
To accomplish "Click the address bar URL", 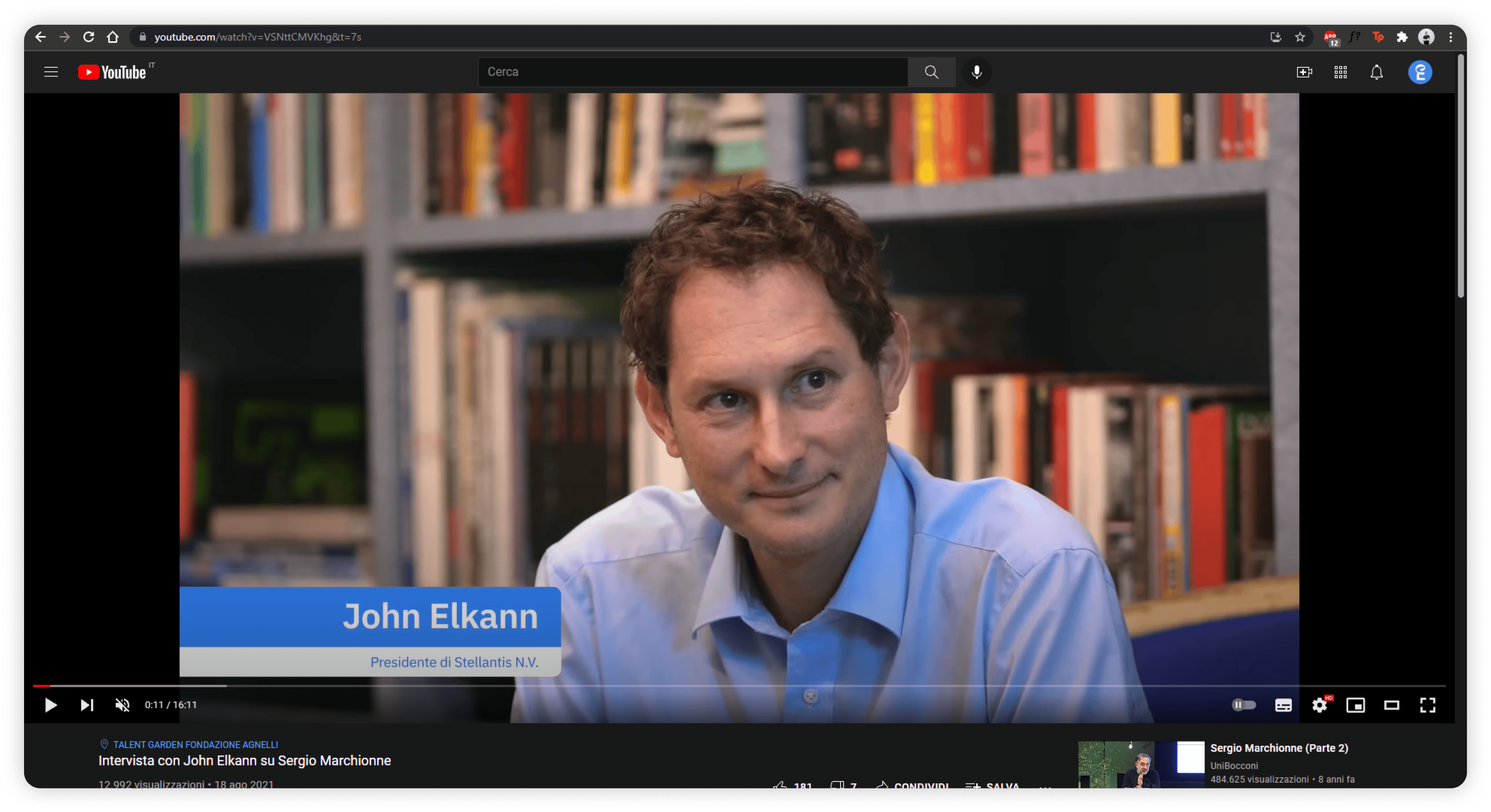I will pos(258,37).
